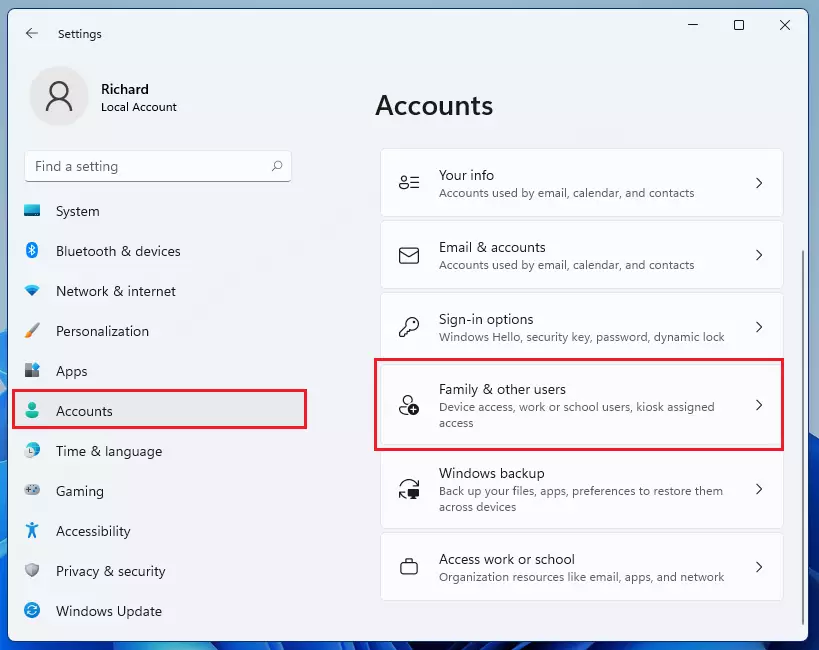The height and width of the screenshot is (650, 819).
Task: Click the Windows Update refresh icon
Action: [x=32, y=610]
